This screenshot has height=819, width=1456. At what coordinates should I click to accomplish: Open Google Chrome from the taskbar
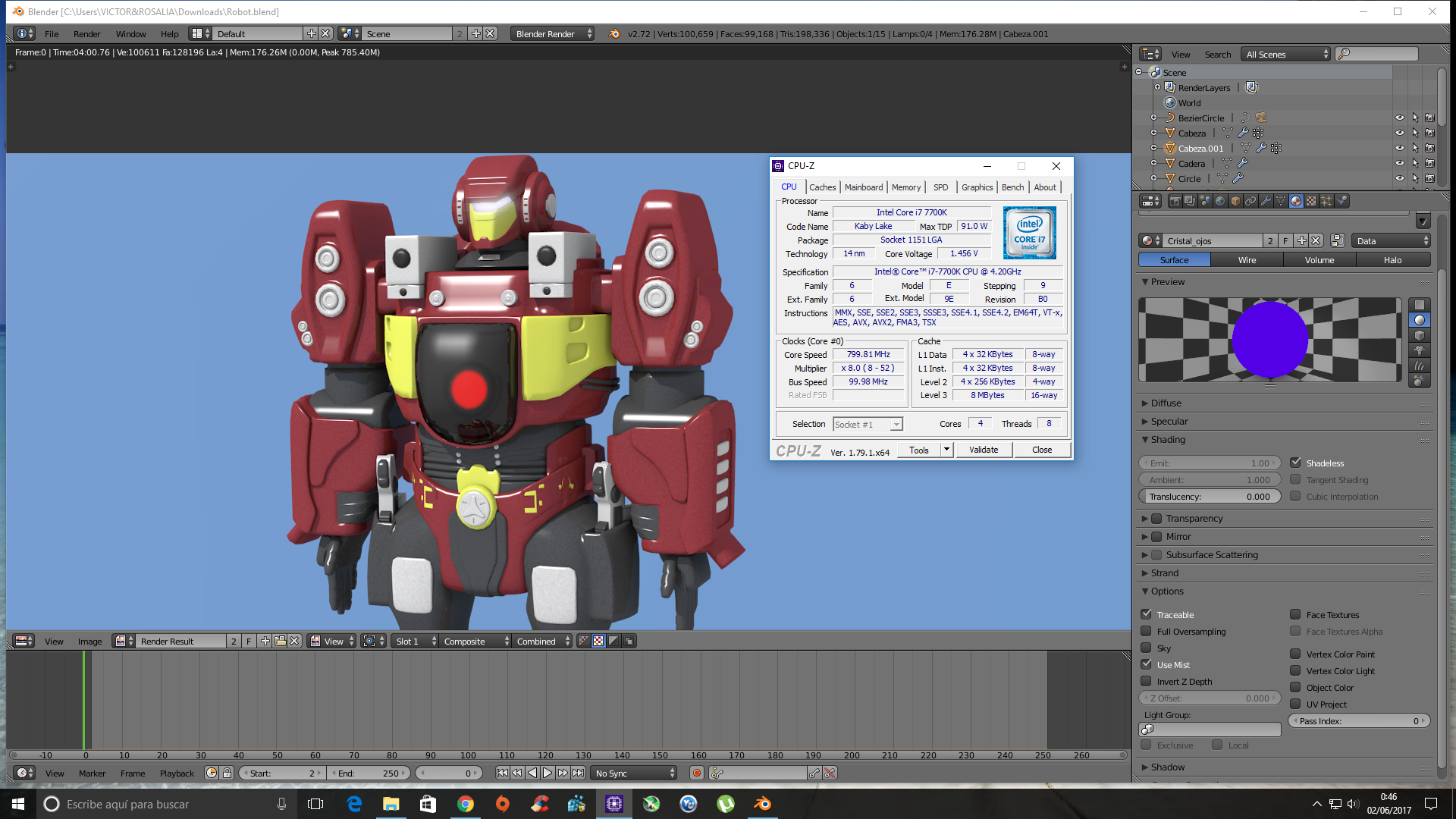(x=466, y=804)
